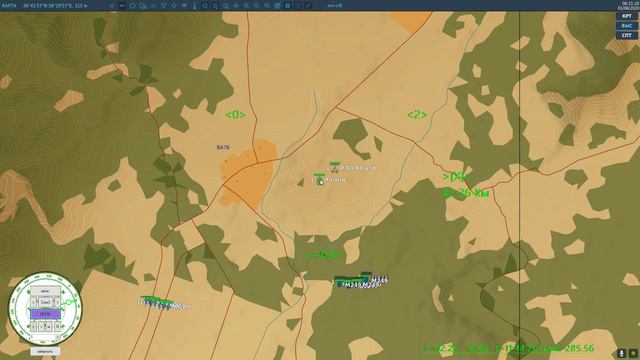
Task: Click the purple button in compass widget
Action: [x=45, y=314]
